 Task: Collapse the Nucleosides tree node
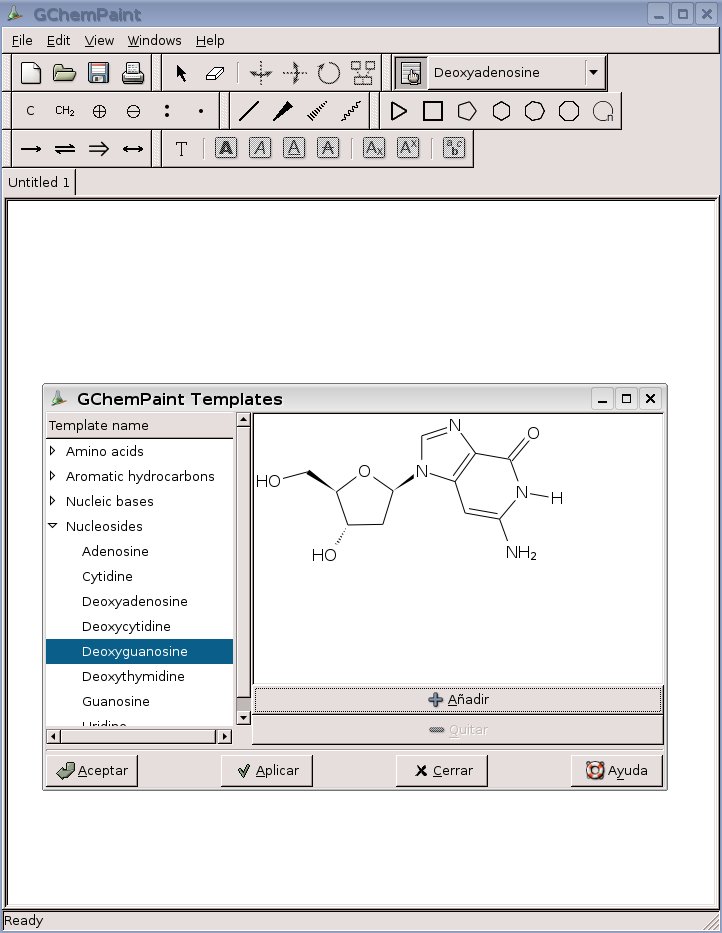[x=53, y=527]
